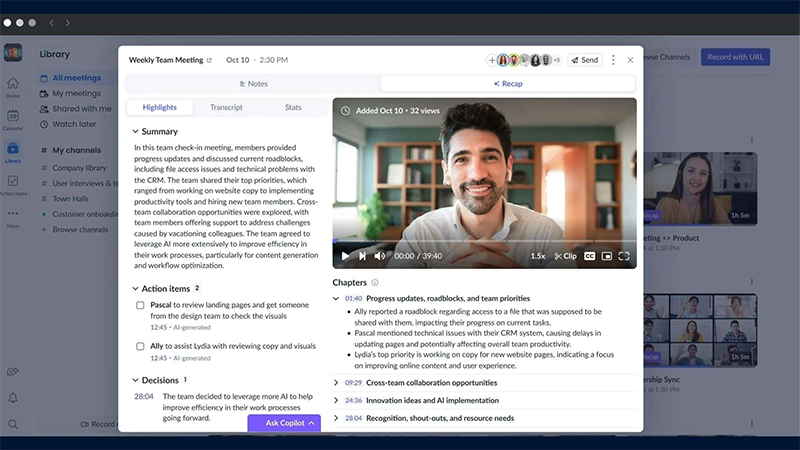The height and width of the screenshot is (450, 800).
Task: Jump to 28:04 decision timestamp
Action: [x=144, y=396]
